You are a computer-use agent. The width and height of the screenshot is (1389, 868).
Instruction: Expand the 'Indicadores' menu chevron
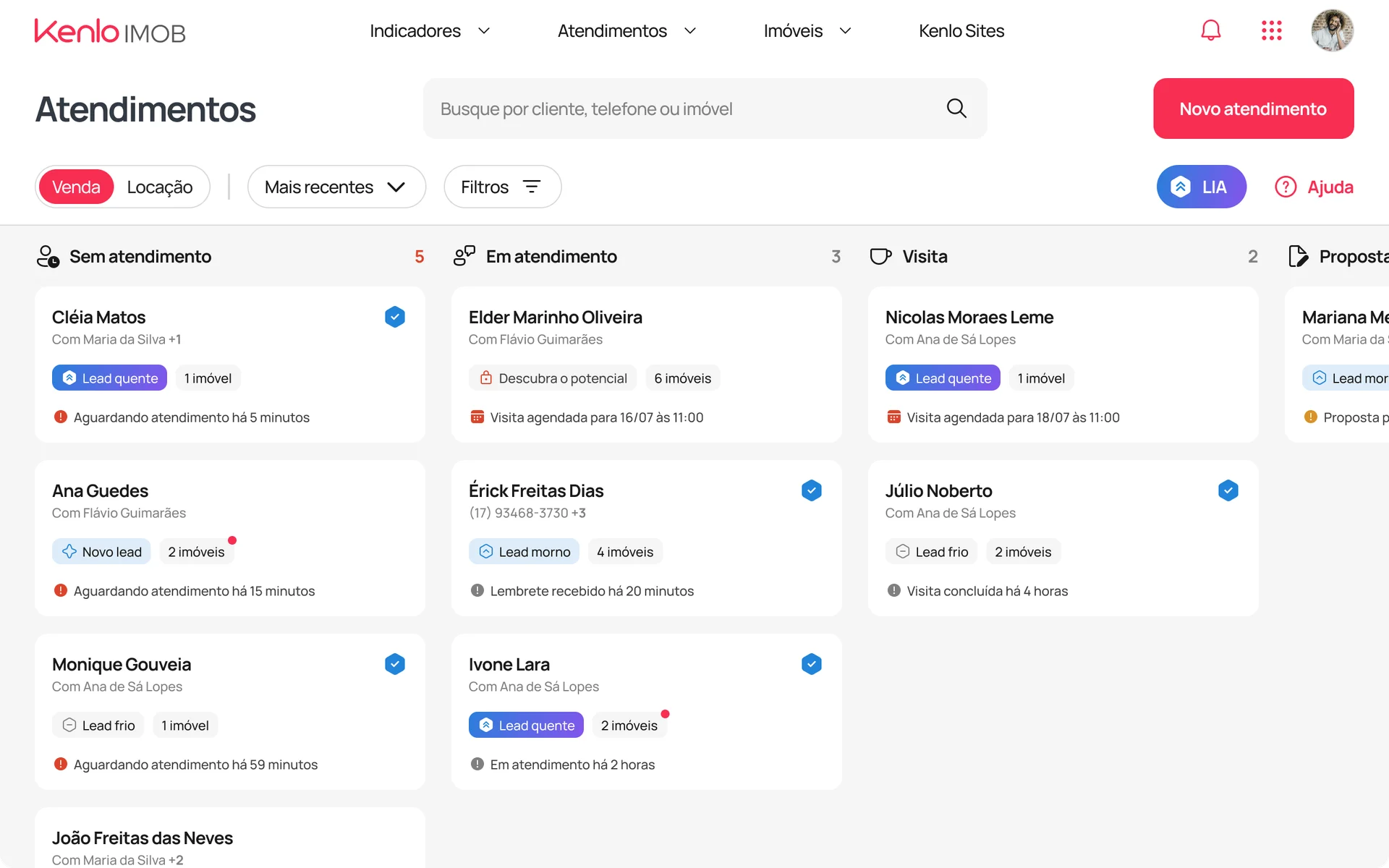pos(484,31)
